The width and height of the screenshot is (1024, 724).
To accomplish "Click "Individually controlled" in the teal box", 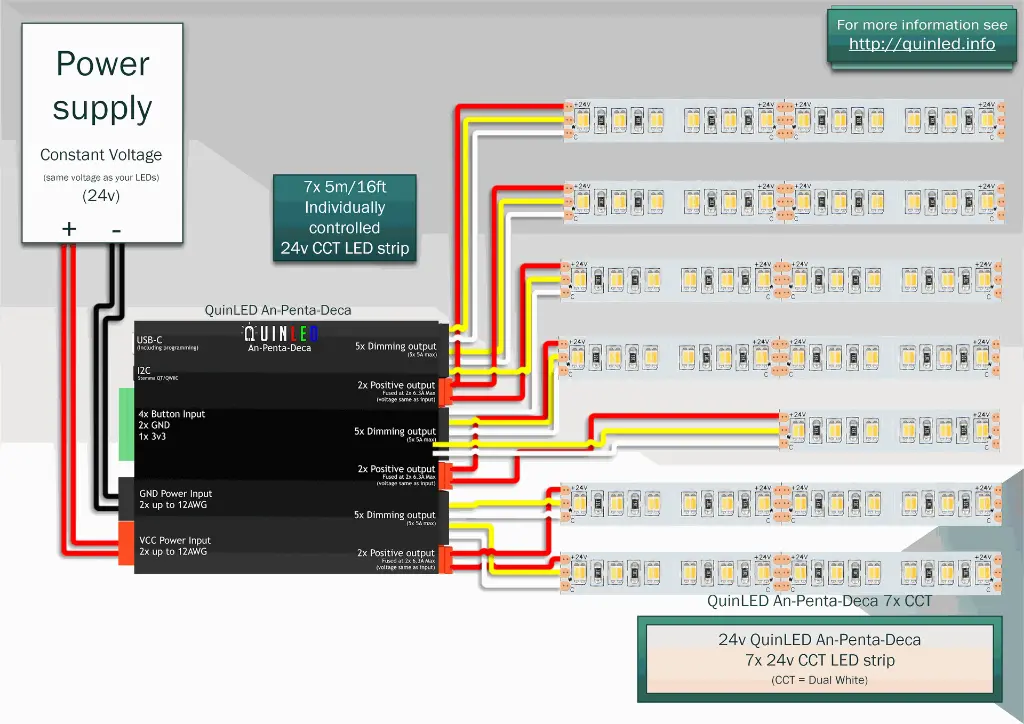I will pos(344,217).
